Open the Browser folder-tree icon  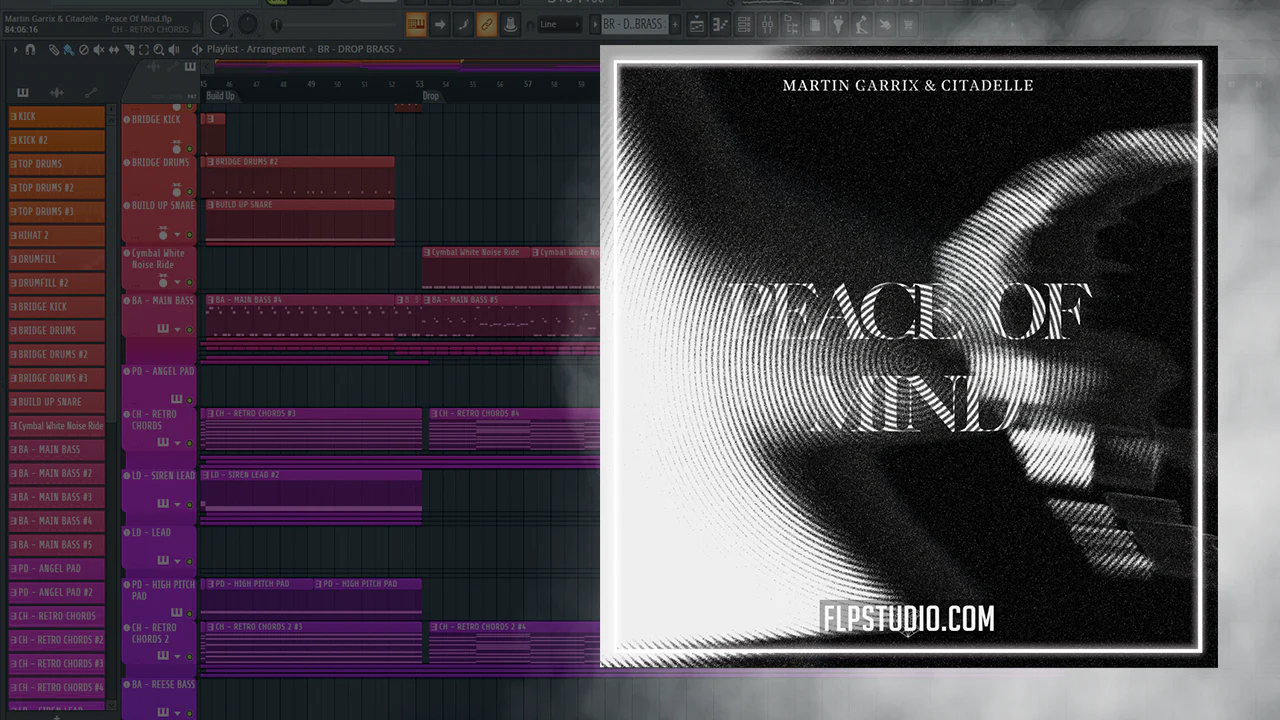(x=793, y=24)
